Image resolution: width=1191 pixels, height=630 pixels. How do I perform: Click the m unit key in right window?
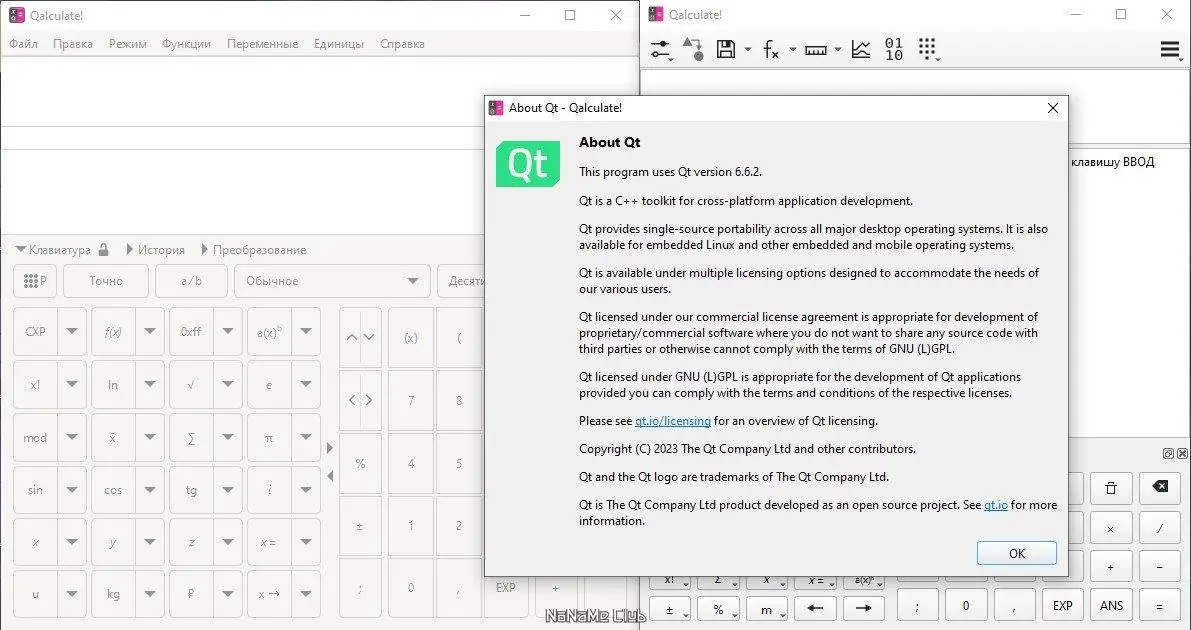click(767, 609)
